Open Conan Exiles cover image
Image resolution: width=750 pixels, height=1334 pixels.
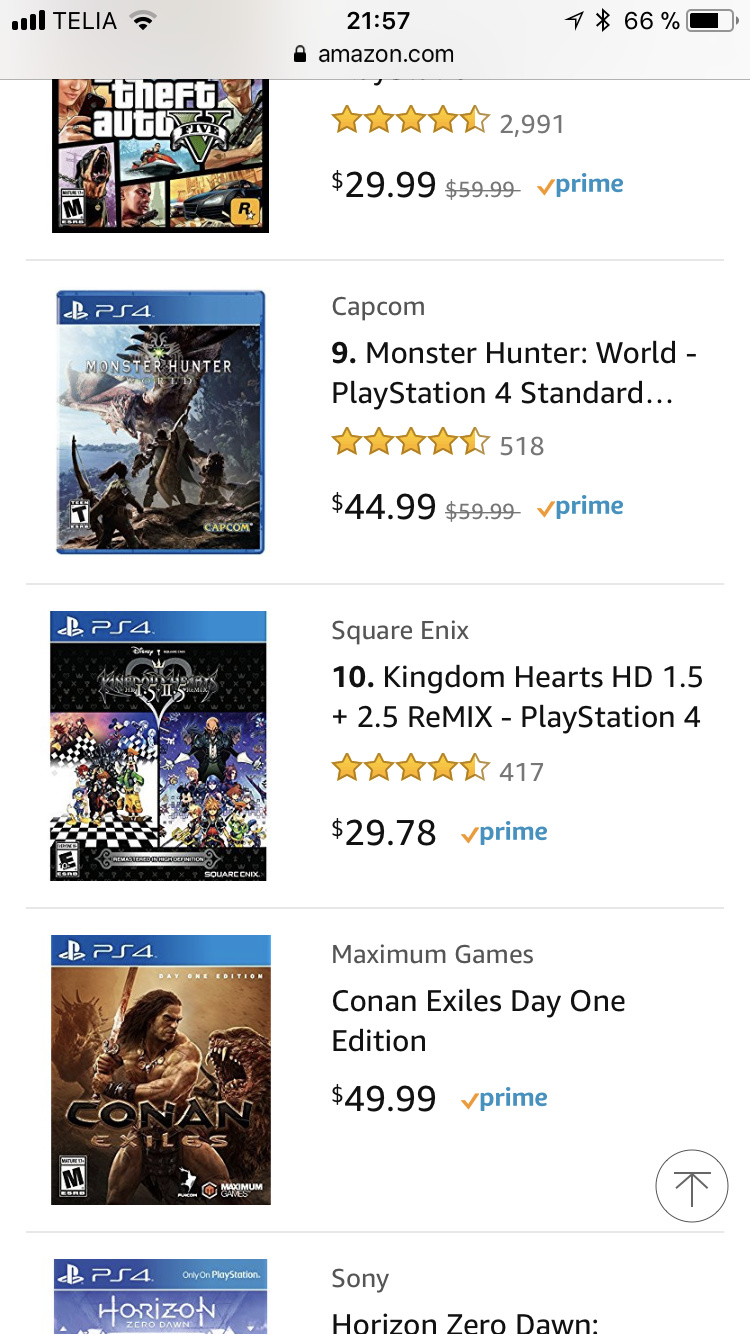tap(161, 1070)
